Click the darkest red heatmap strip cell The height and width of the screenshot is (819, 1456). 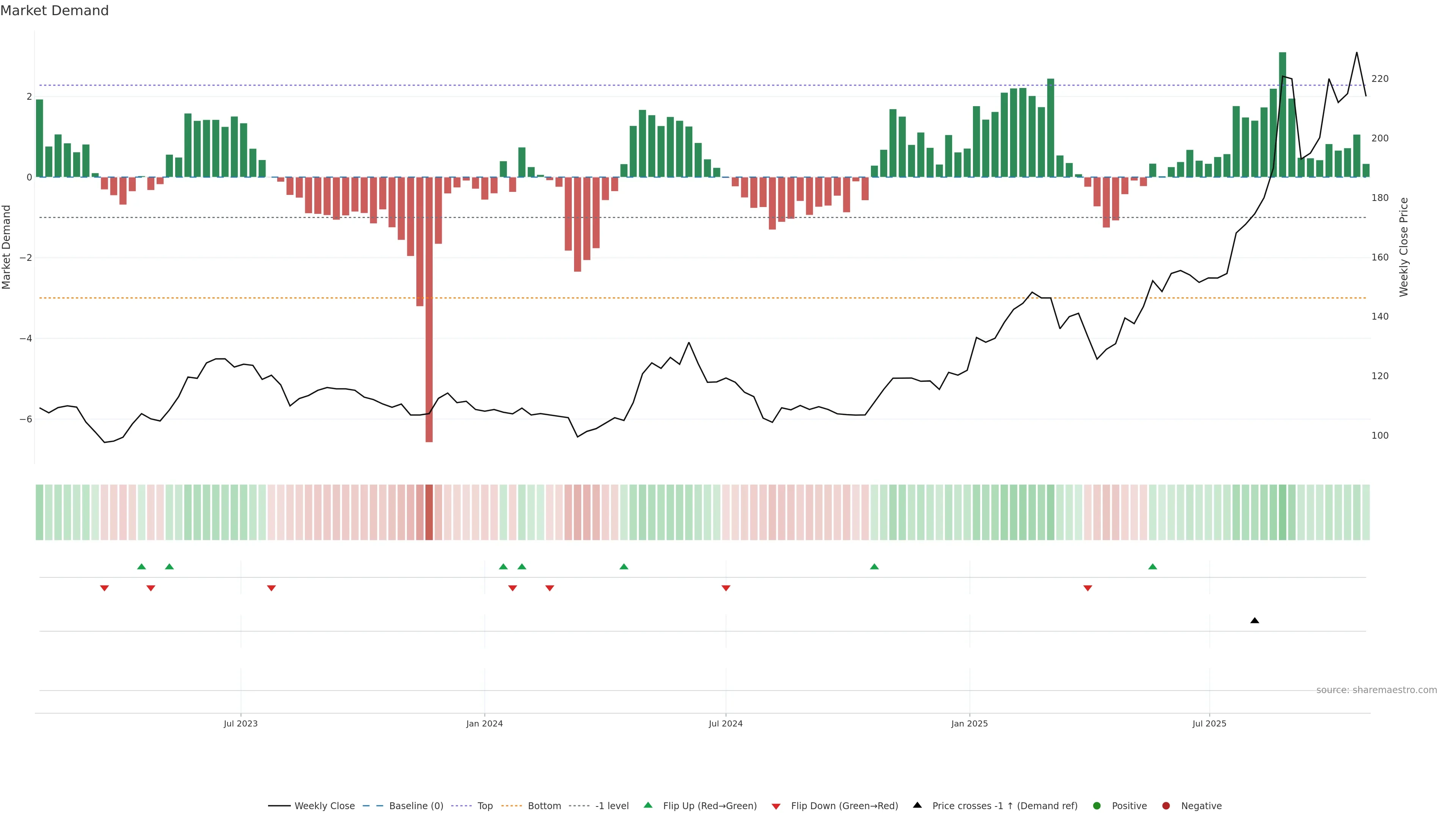tap(429, 512)
